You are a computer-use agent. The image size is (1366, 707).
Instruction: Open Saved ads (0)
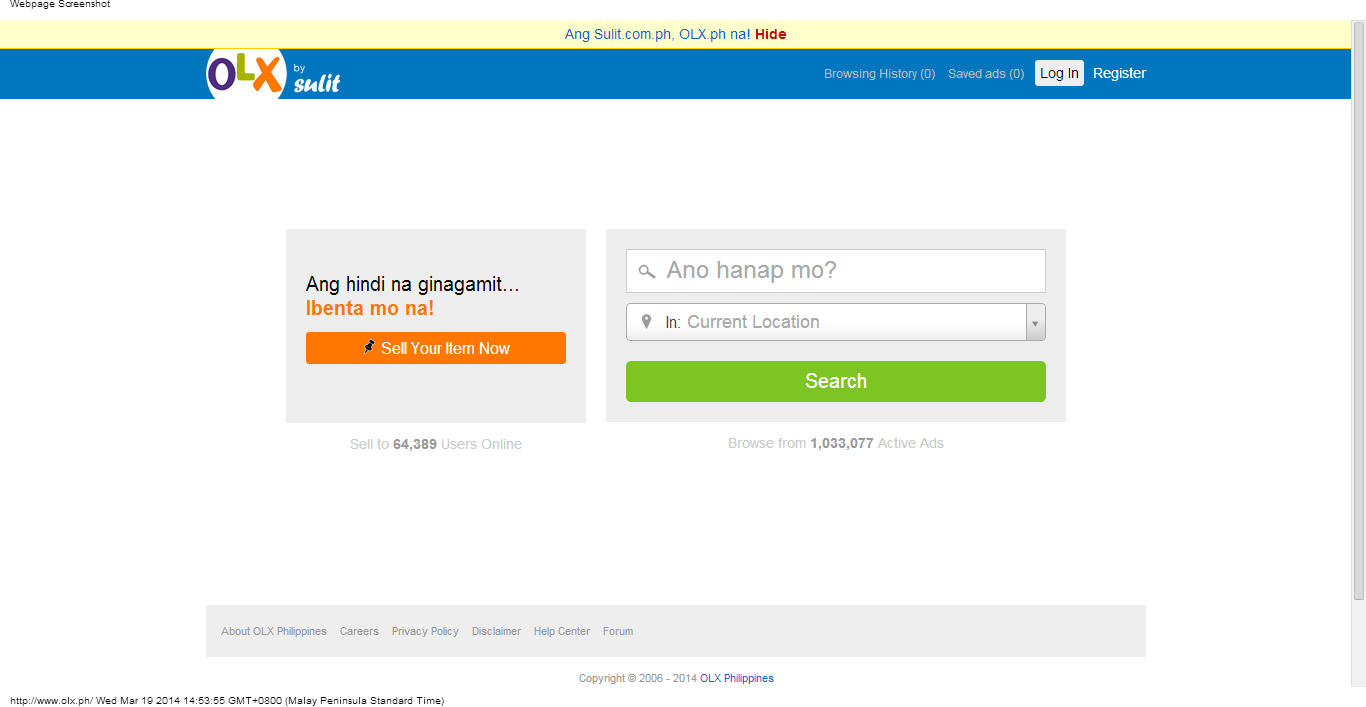coord(986,74)
